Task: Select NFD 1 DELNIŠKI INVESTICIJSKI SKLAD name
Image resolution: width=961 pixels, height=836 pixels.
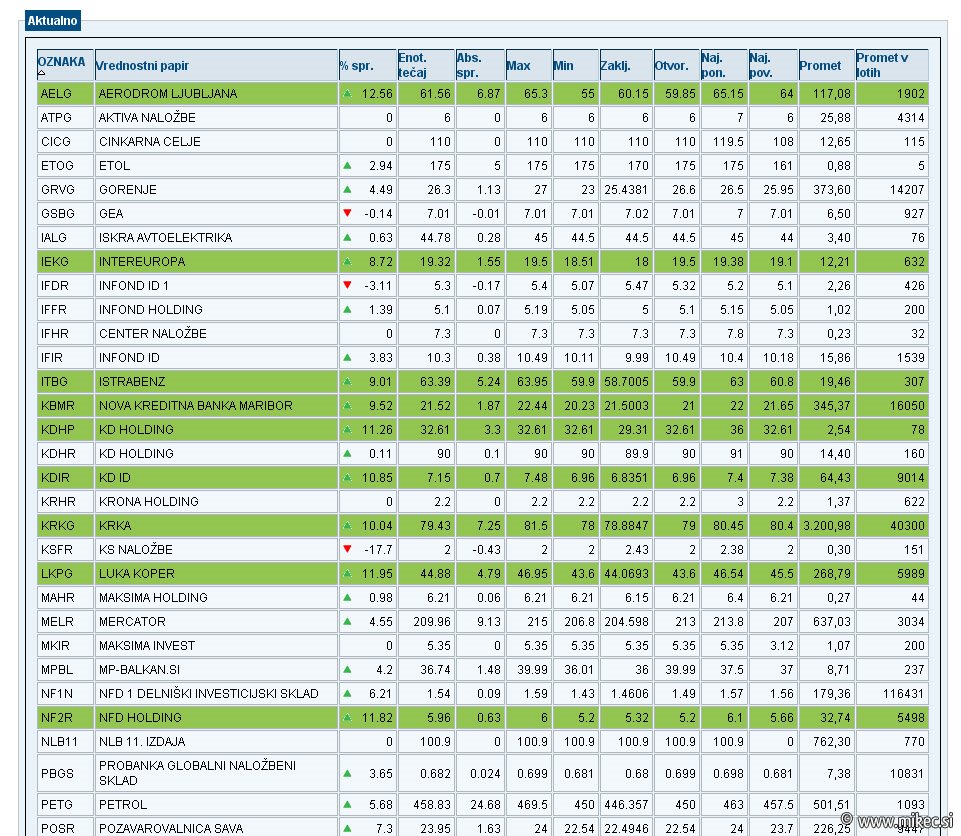Action: [x=208, y=693]
